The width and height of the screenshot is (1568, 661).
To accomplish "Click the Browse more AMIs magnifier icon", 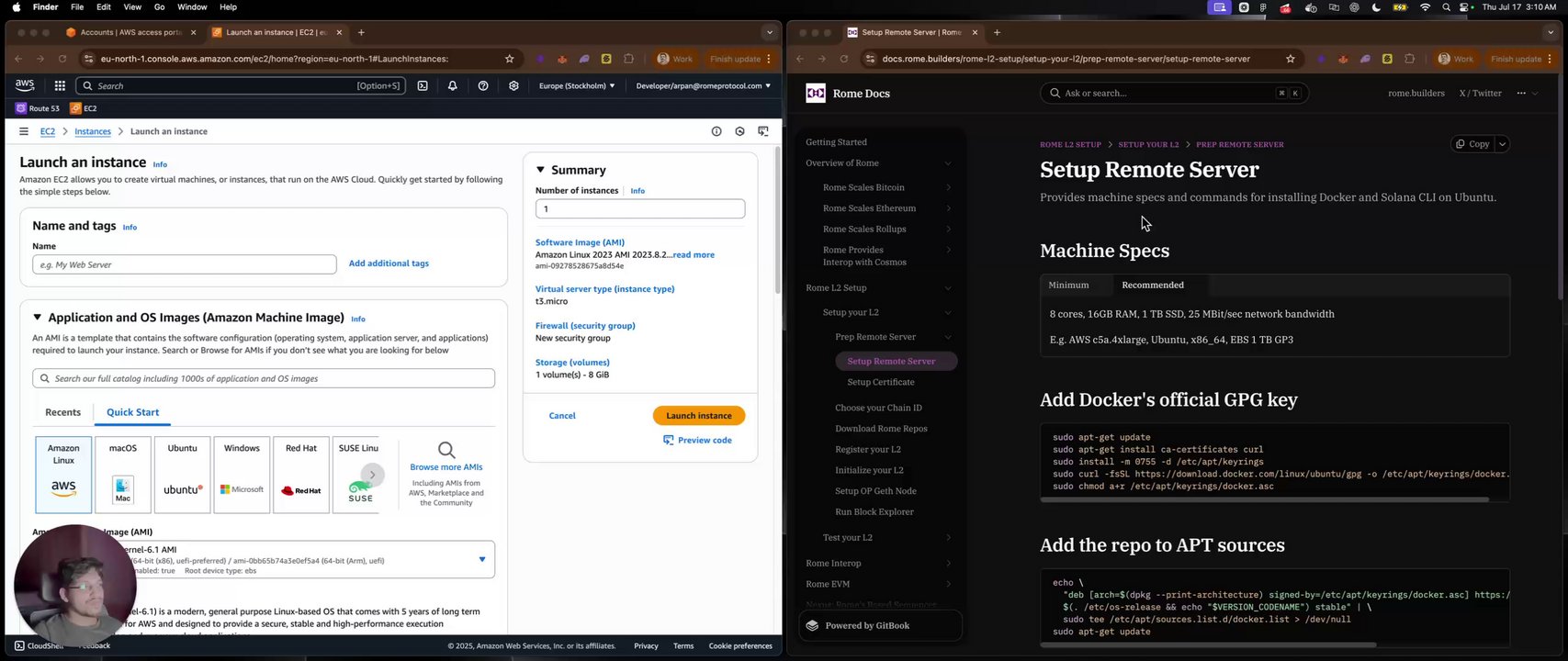I will click(x=446, y=450).
